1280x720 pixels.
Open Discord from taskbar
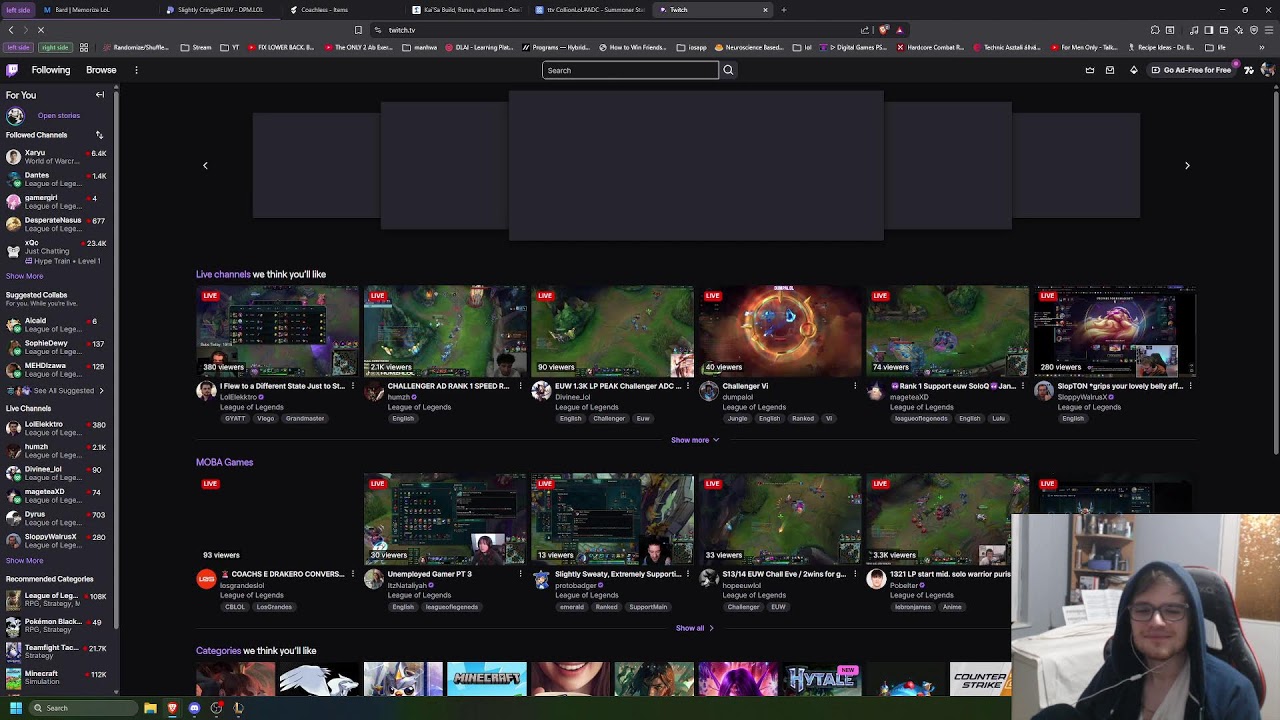194,708
